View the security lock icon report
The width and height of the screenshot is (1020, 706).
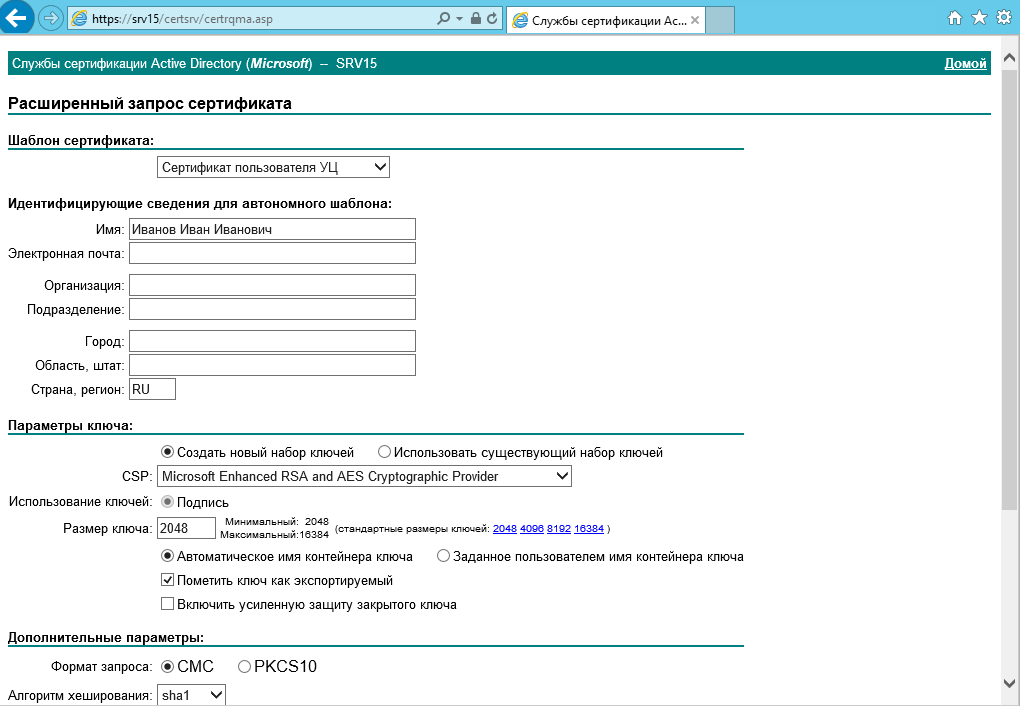coord(476,18)
